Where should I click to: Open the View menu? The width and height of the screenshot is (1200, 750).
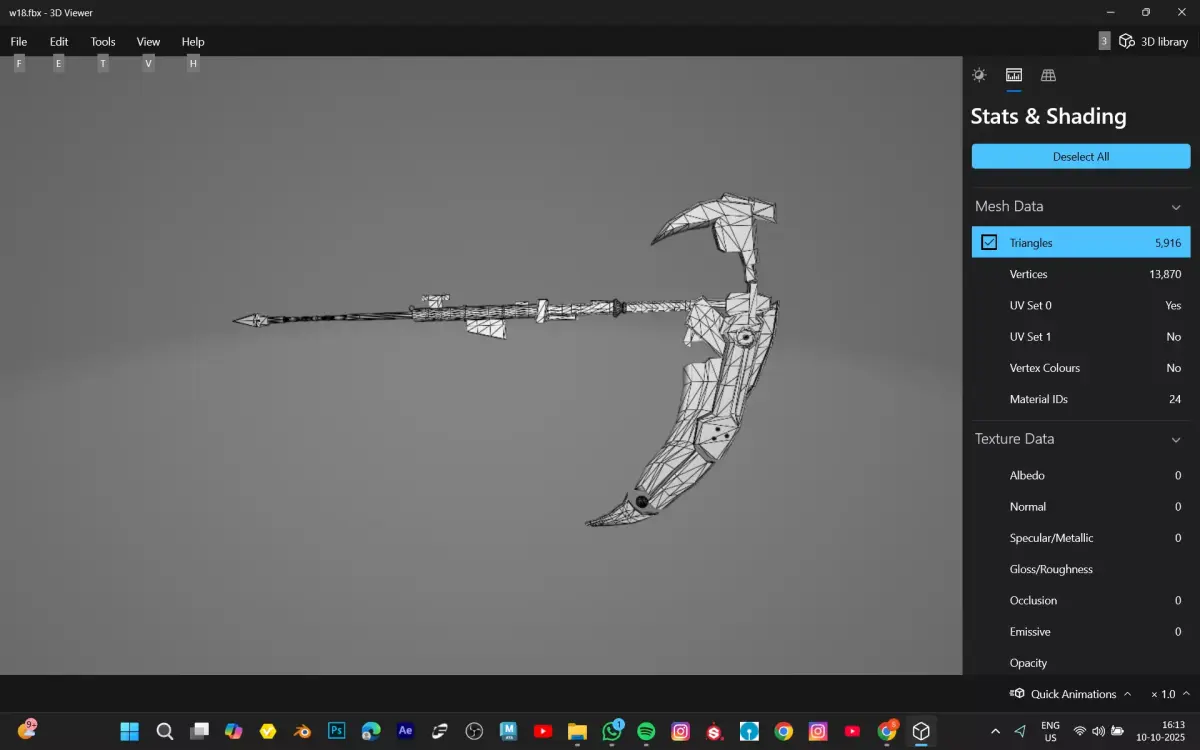[x=148, y=42]
